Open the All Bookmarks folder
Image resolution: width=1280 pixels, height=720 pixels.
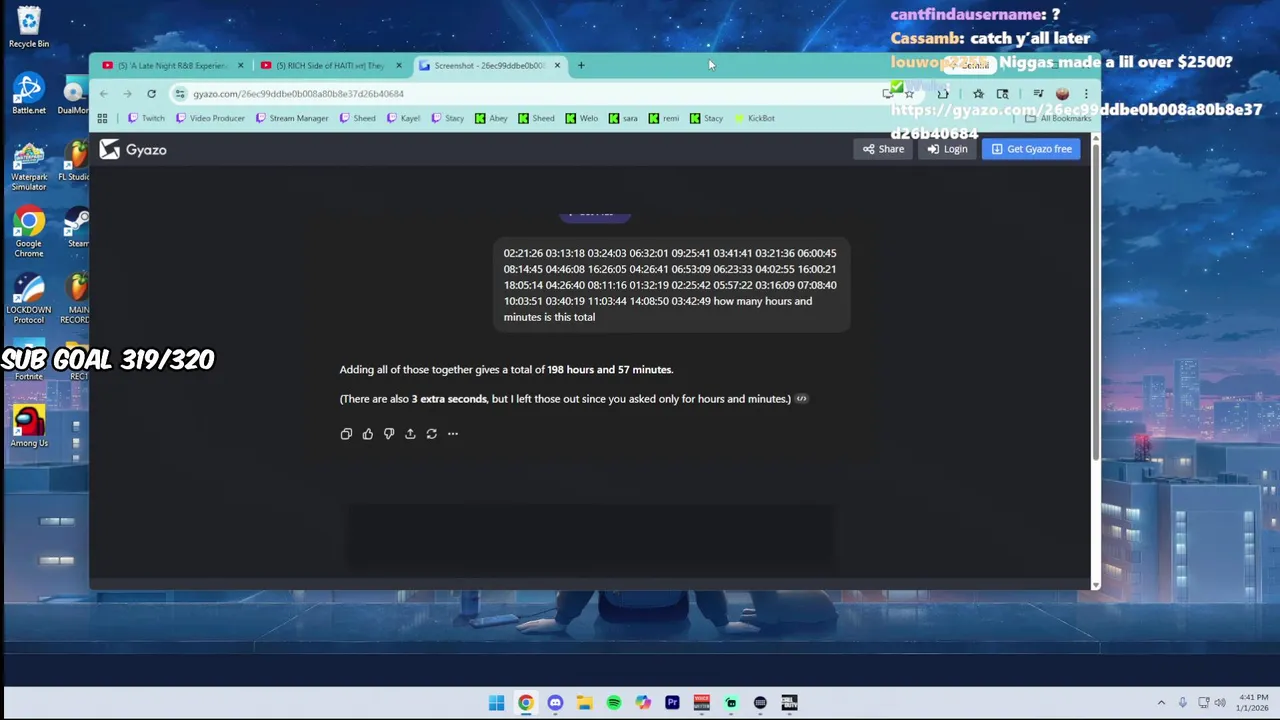1058,118
